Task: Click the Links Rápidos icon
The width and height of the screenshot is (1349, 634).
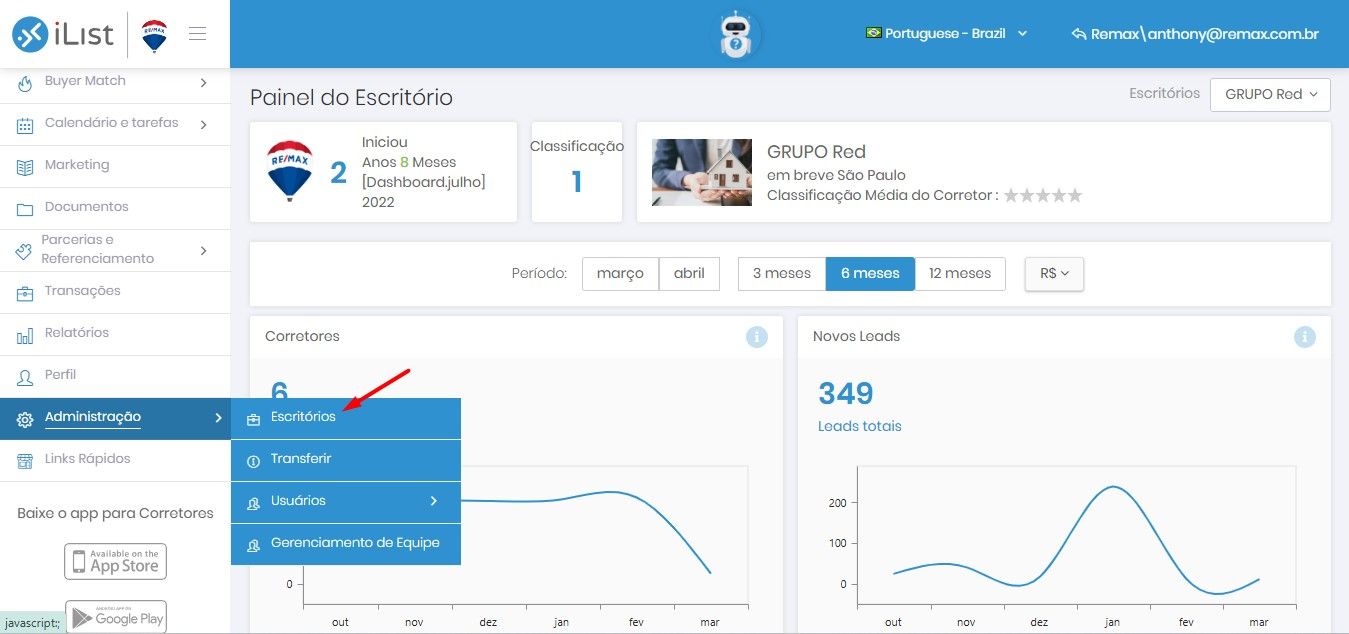Action: click(x=25, y=460)
